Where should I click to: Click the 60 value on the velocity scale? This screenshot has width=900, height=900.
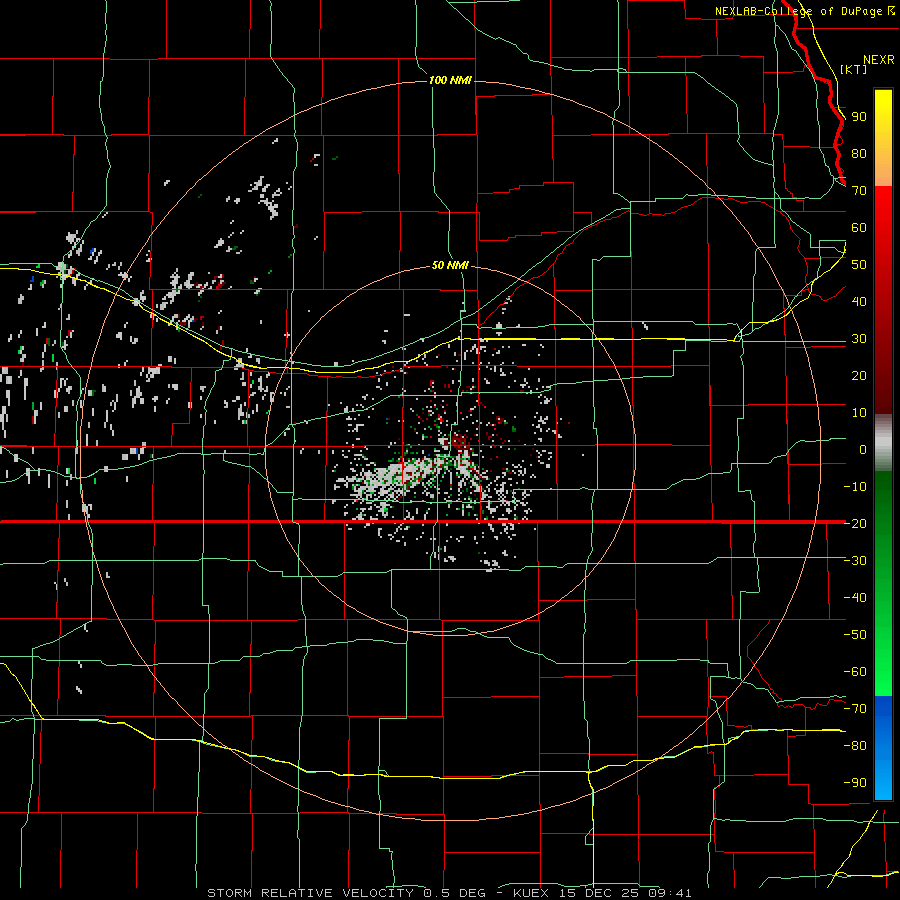click(x=859, y=228)
